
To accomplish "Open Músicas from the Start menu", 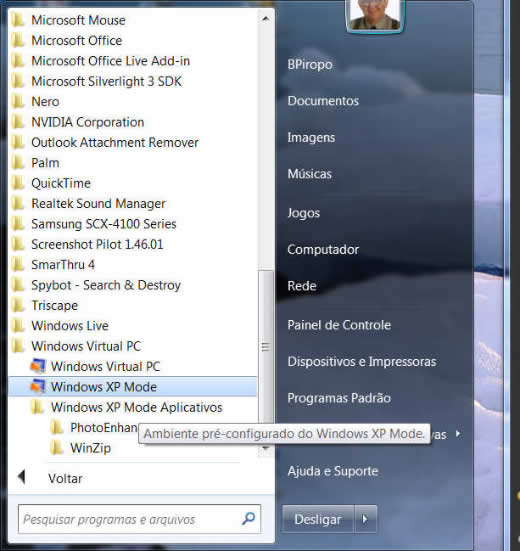I will click(x=310, y=174).
